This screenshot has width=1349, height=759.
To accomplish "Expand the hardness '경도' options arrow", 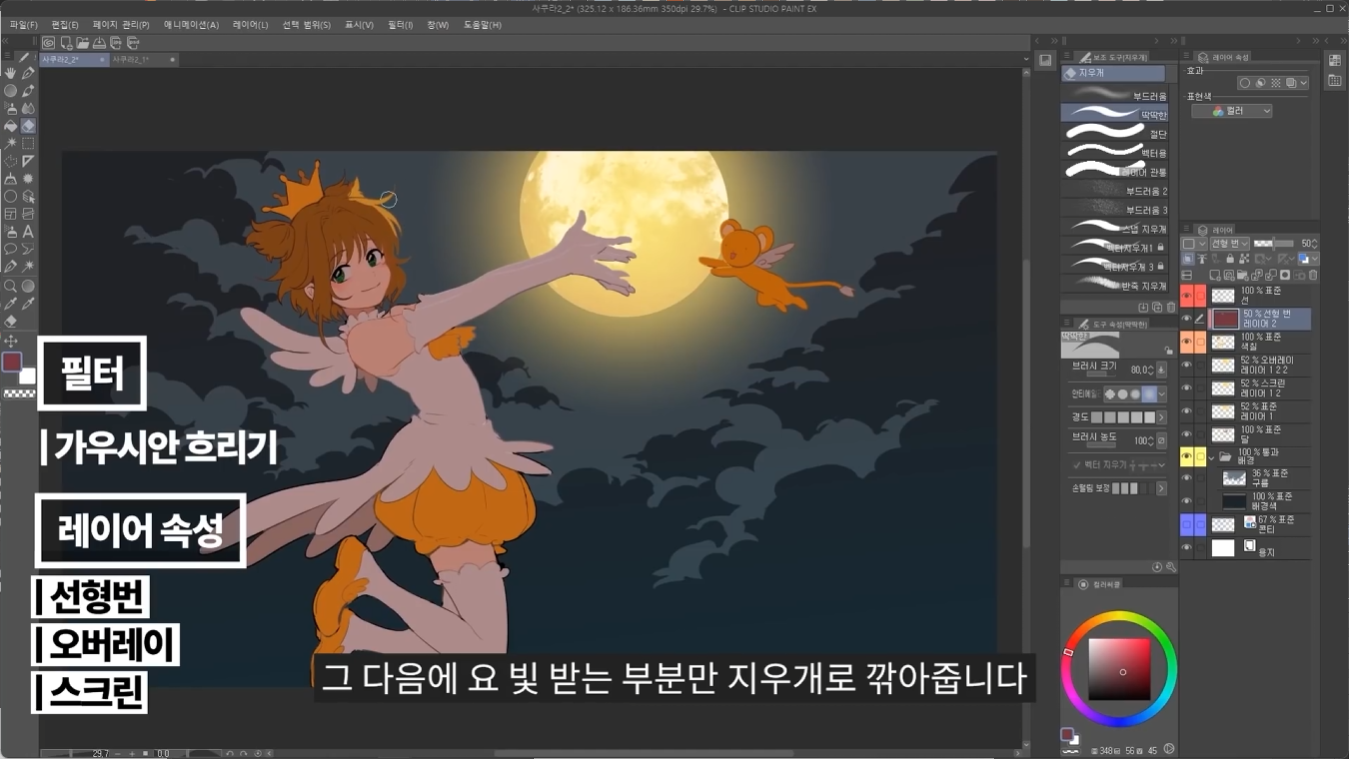I will (1162, 417).
